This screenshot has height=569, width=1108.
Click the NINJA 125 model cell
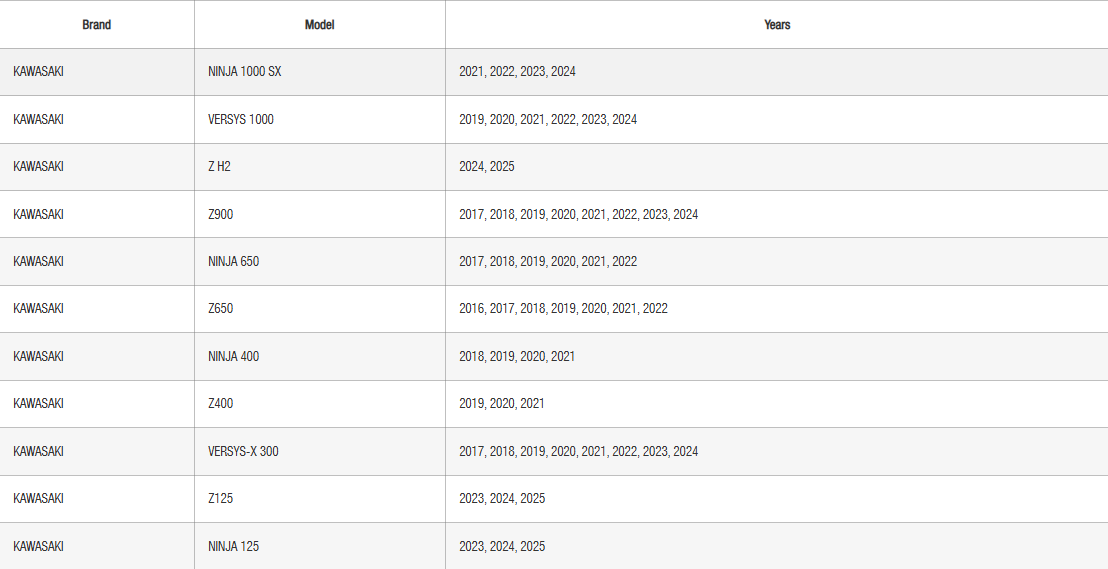(234, 546)
